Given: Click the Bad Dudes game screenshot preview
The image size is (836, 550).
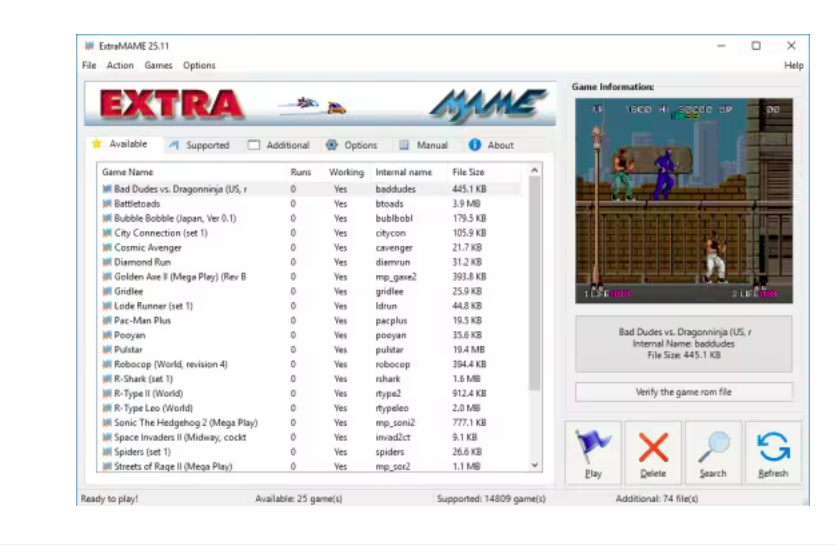Looking at the screenshot, I should (x=684, y=201).
